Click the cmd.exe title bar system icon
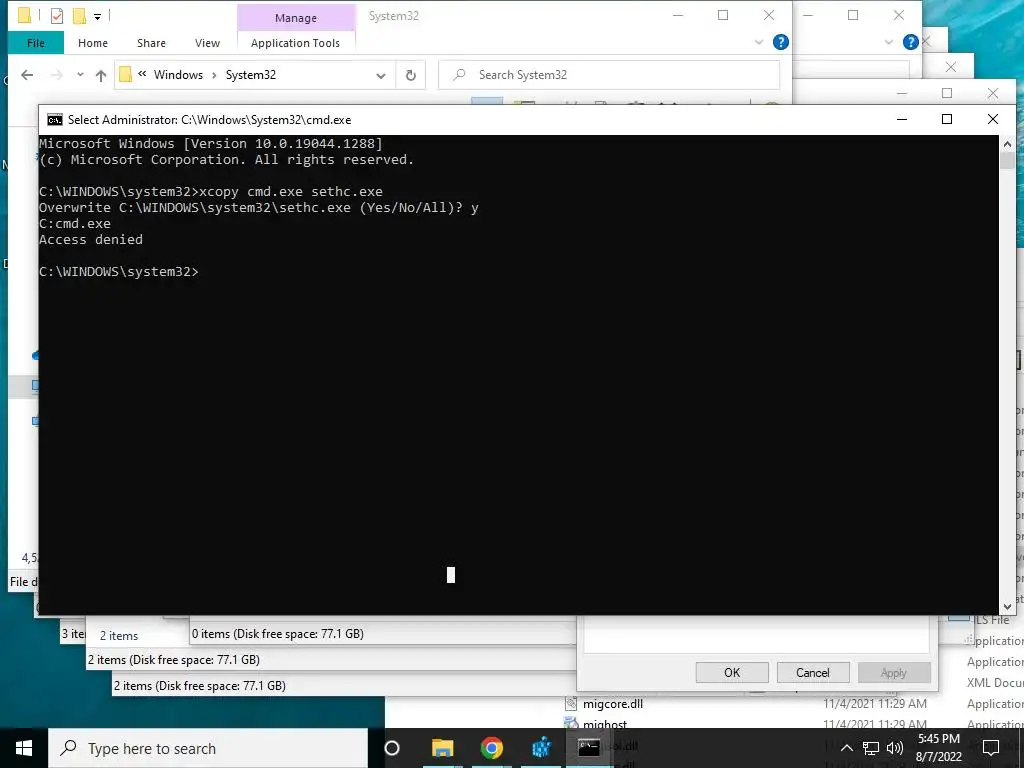The height and width of the screenshot is (768, 1024). click(55, 120)
